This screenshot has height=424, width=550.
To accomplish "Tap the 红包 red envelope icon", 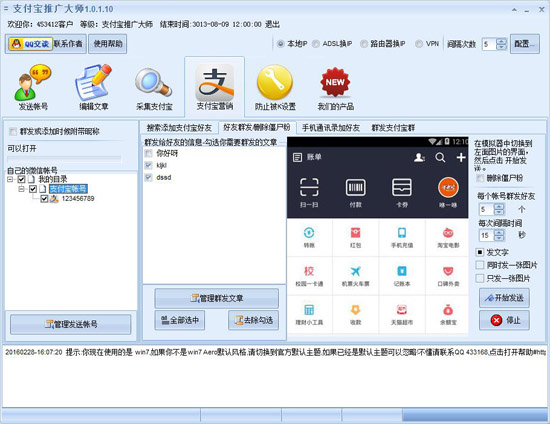I will tap(355, 233).
